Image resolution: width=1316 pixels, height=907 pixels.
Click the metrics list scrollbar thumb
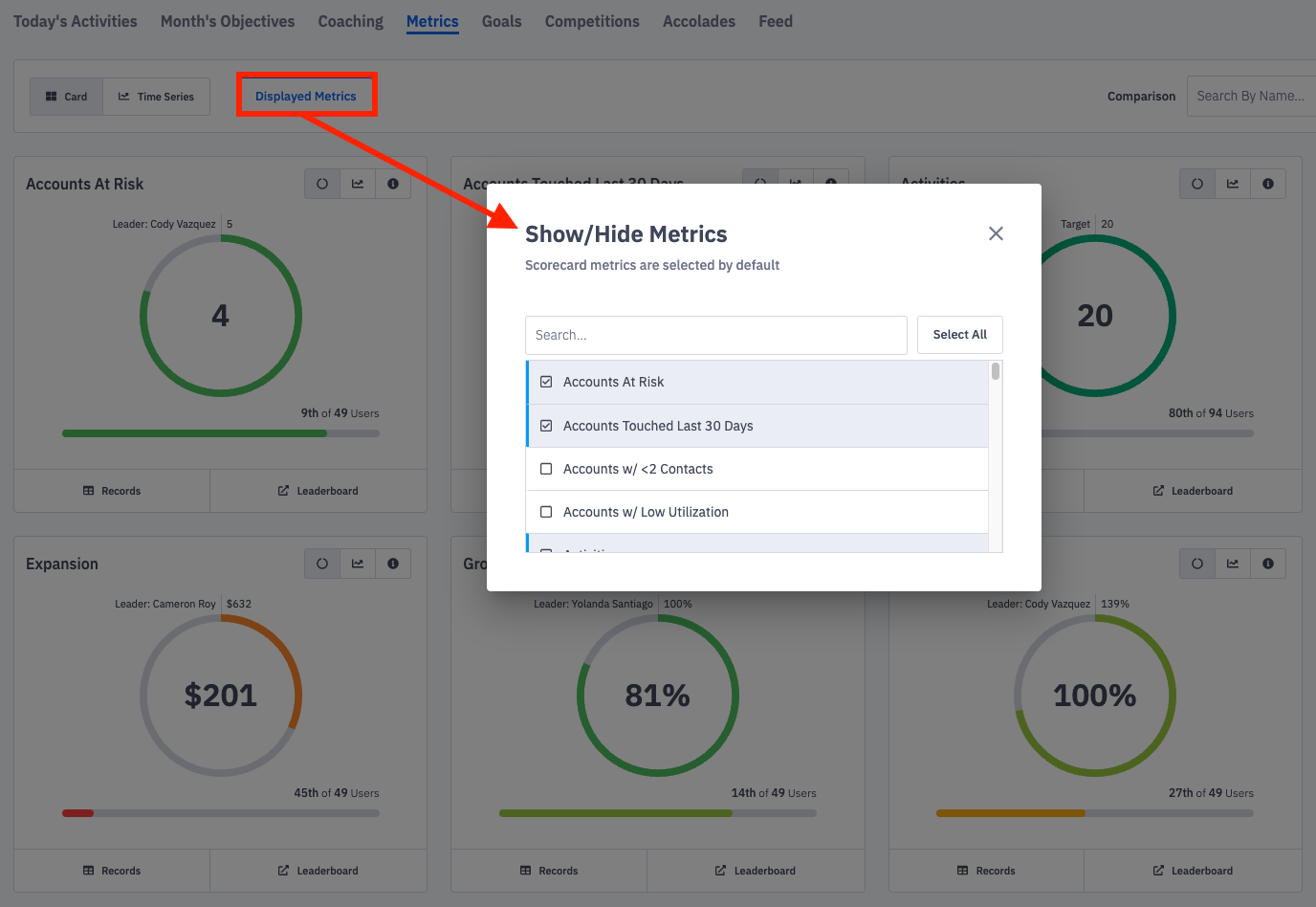(x=996, y=371)
